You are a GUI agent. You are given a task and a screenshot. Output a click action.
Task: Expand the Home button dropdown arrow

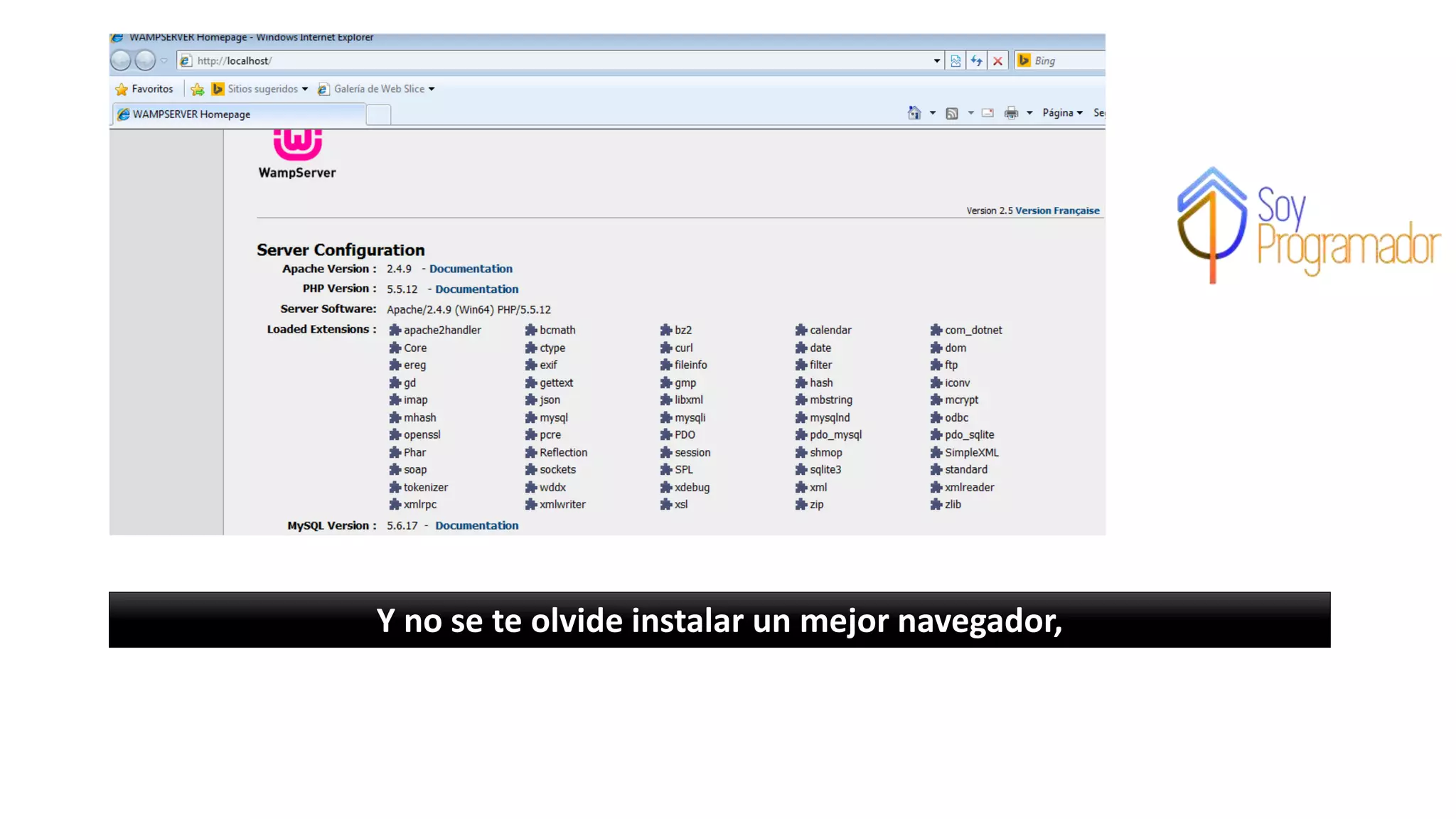[x=933, y=113]
